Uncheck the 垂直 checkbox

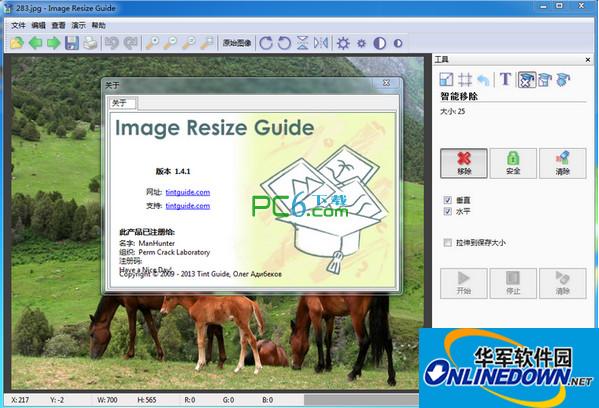click(447, 200)
